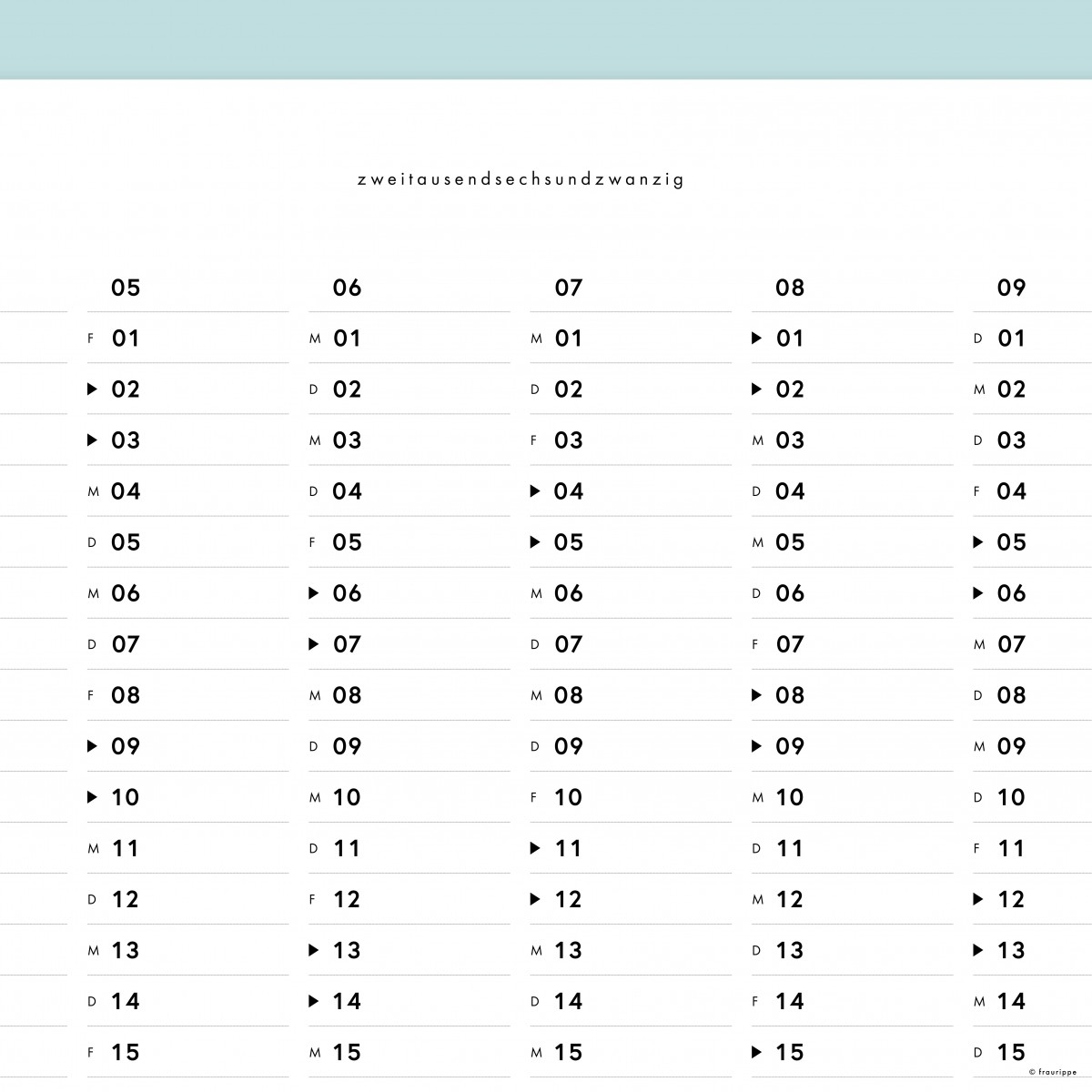Click the triangle marker beside day 04 in month 07
The image size is (1092, 1092).
click(x=535, y=491)
